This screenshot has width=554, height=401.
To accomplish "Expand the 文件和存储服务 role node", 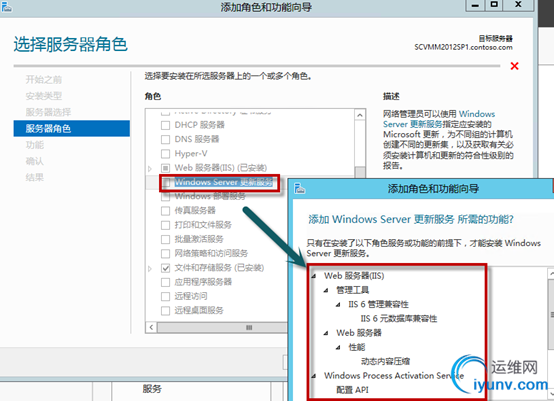I will [x=150, y=269].
